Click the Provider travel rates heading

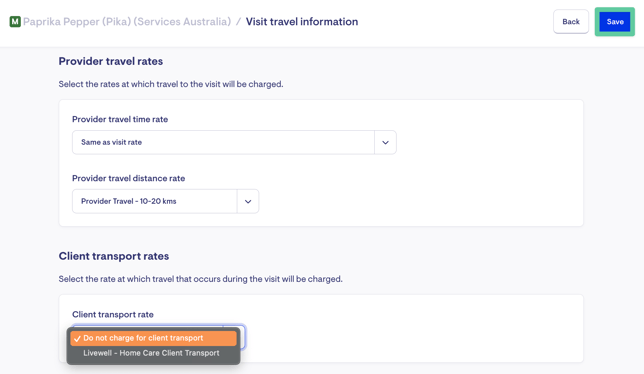[110, 61]
